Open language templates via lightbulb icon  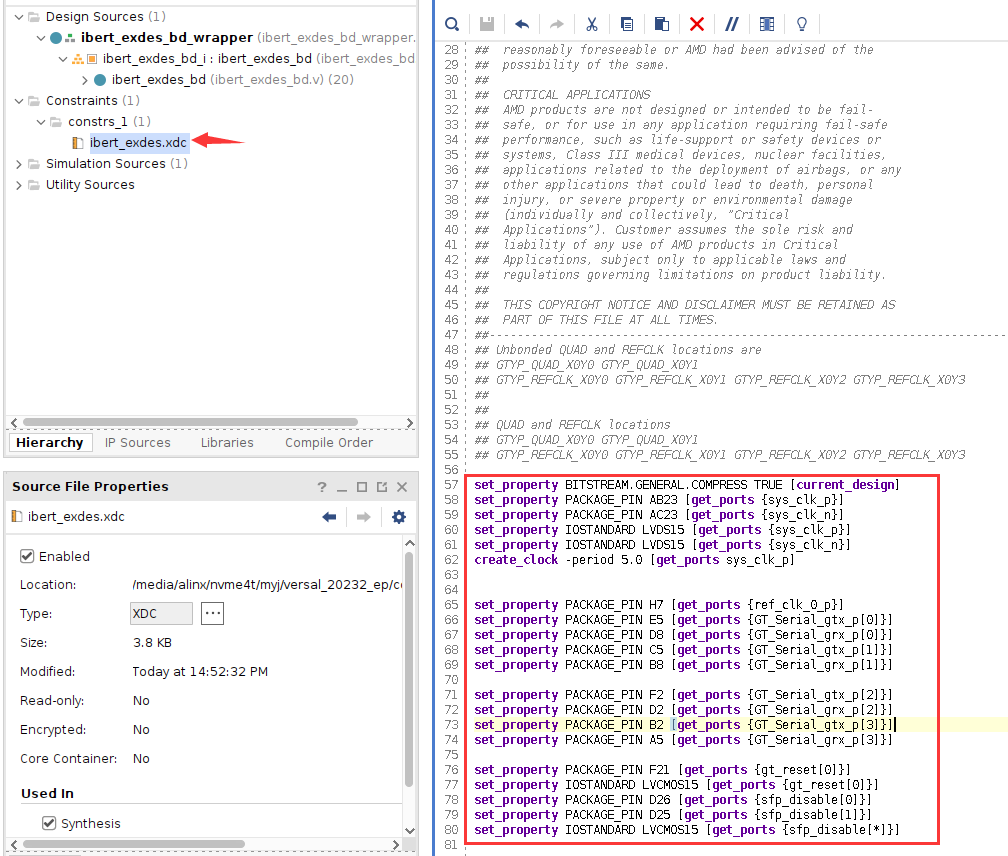click(801, 24)
